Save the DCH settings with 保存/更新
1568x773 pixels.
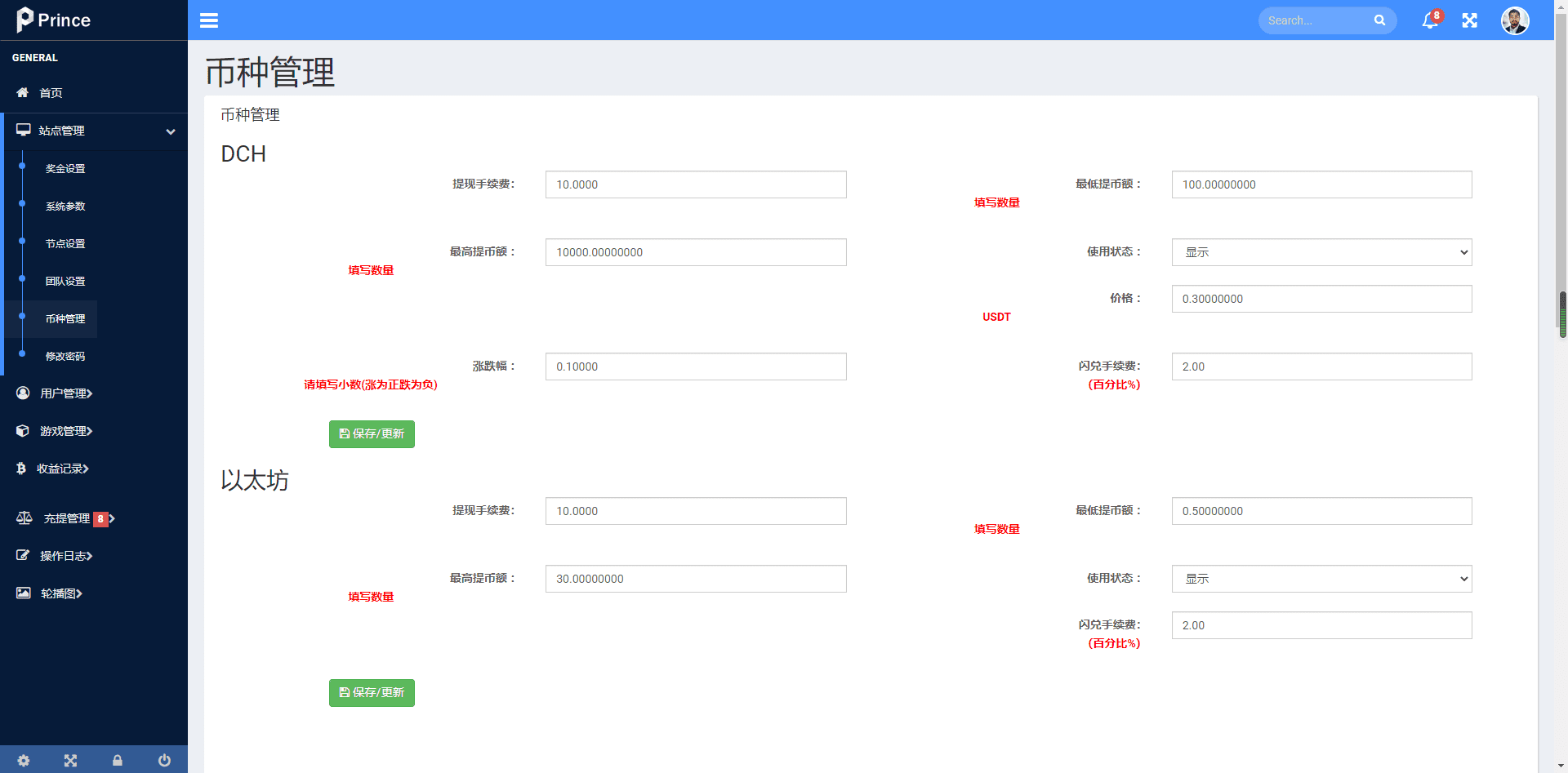[x=372, y=434]
